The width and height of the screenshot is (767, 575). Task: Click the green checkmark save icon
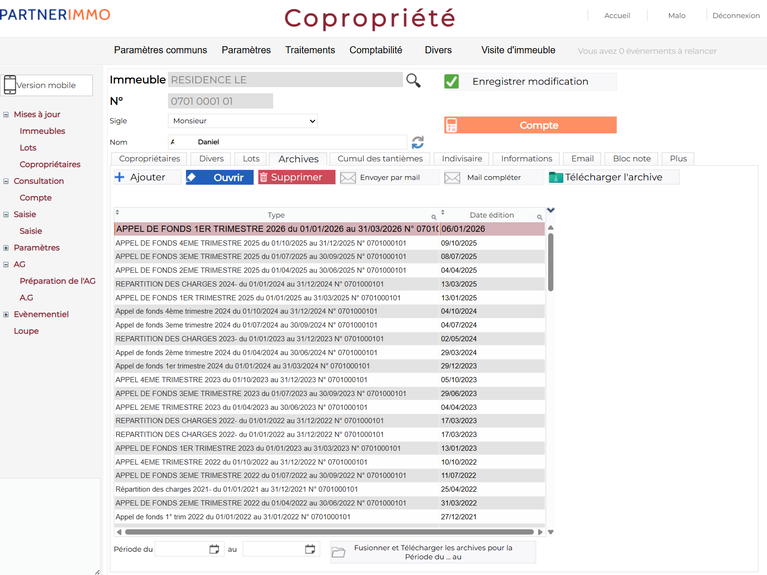pos(451,81)
